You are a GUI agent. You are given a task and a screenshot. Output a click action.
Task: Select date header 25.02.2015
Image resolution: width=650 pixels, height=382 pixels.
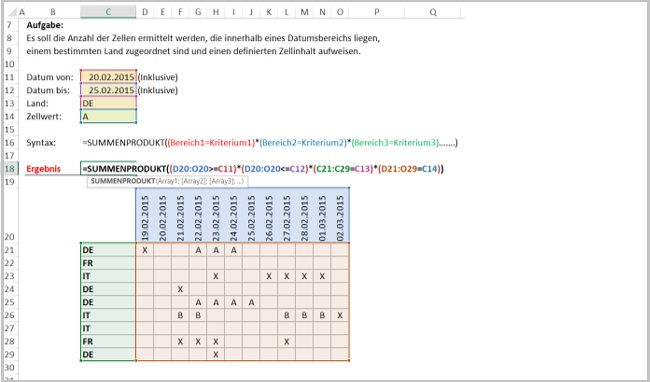pos(251,215)
